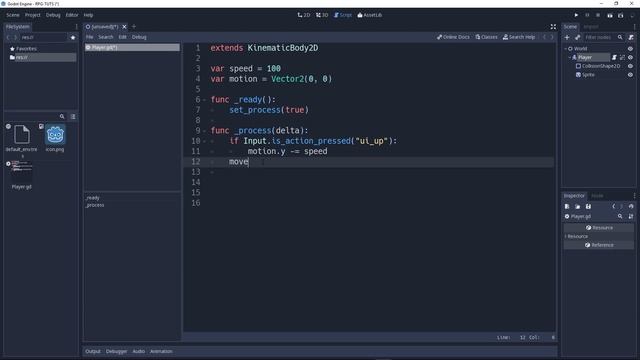Screen dimensions: 640x360
Task: Open object properties tools icon in Inspector
Action: tap(631, 216)
